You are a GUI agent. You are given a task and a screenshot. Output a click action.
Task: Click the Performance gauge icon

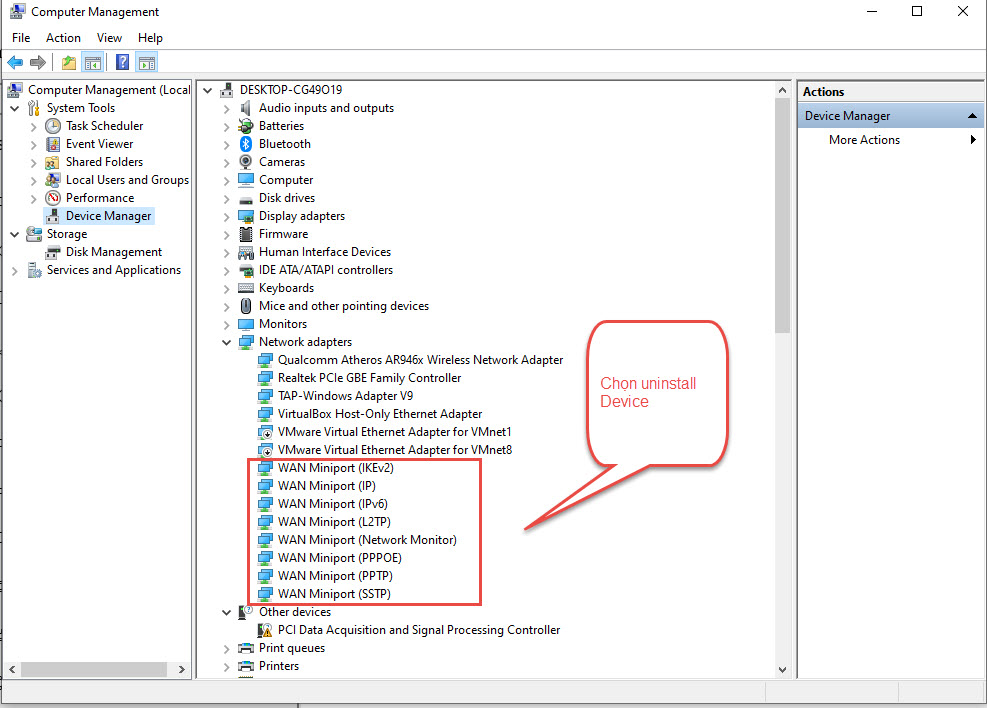(53, 198)
